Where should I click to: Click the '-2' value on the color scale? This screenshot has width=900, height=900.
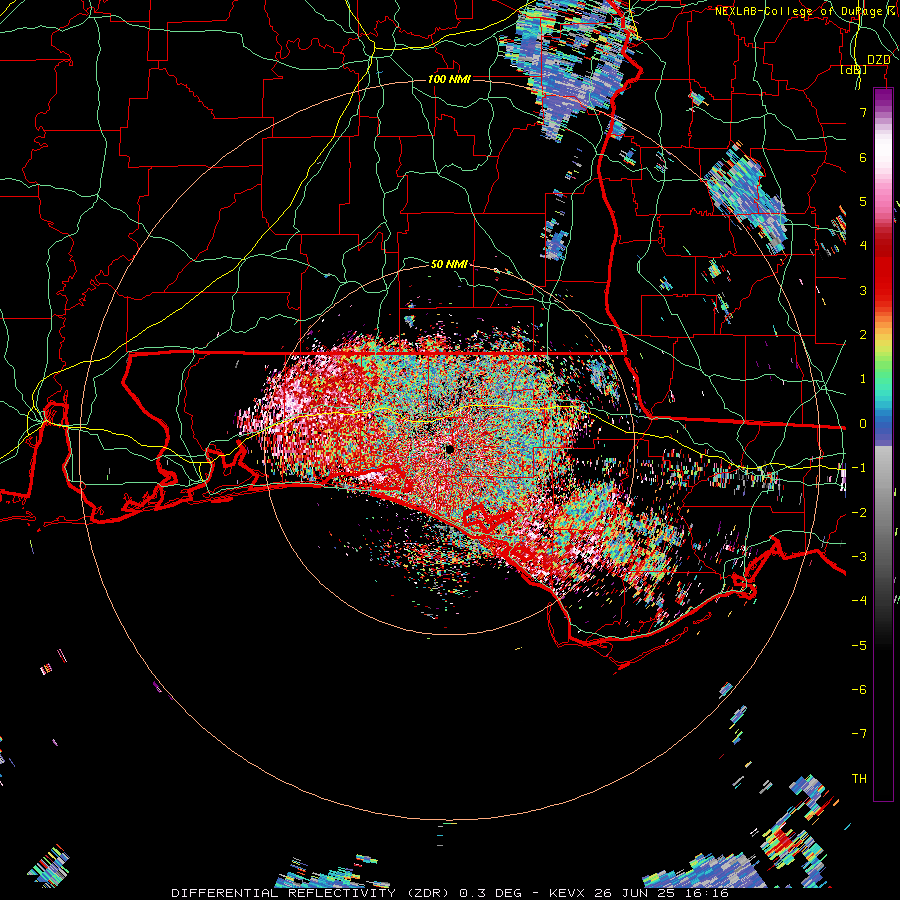859,513
